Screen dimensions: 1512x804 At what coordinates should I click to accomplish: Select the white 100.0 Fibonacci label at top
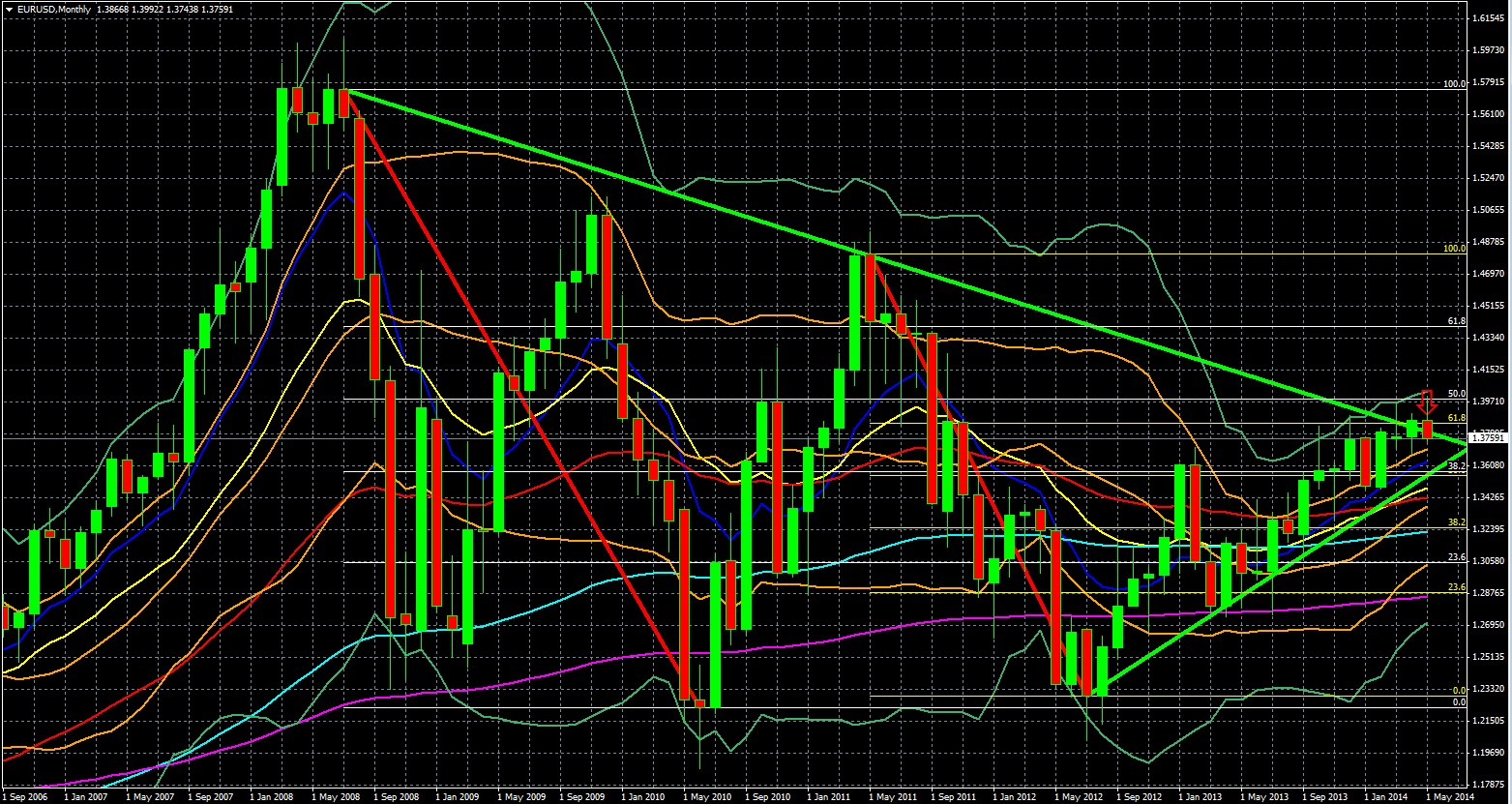[x=1454, y=84]
